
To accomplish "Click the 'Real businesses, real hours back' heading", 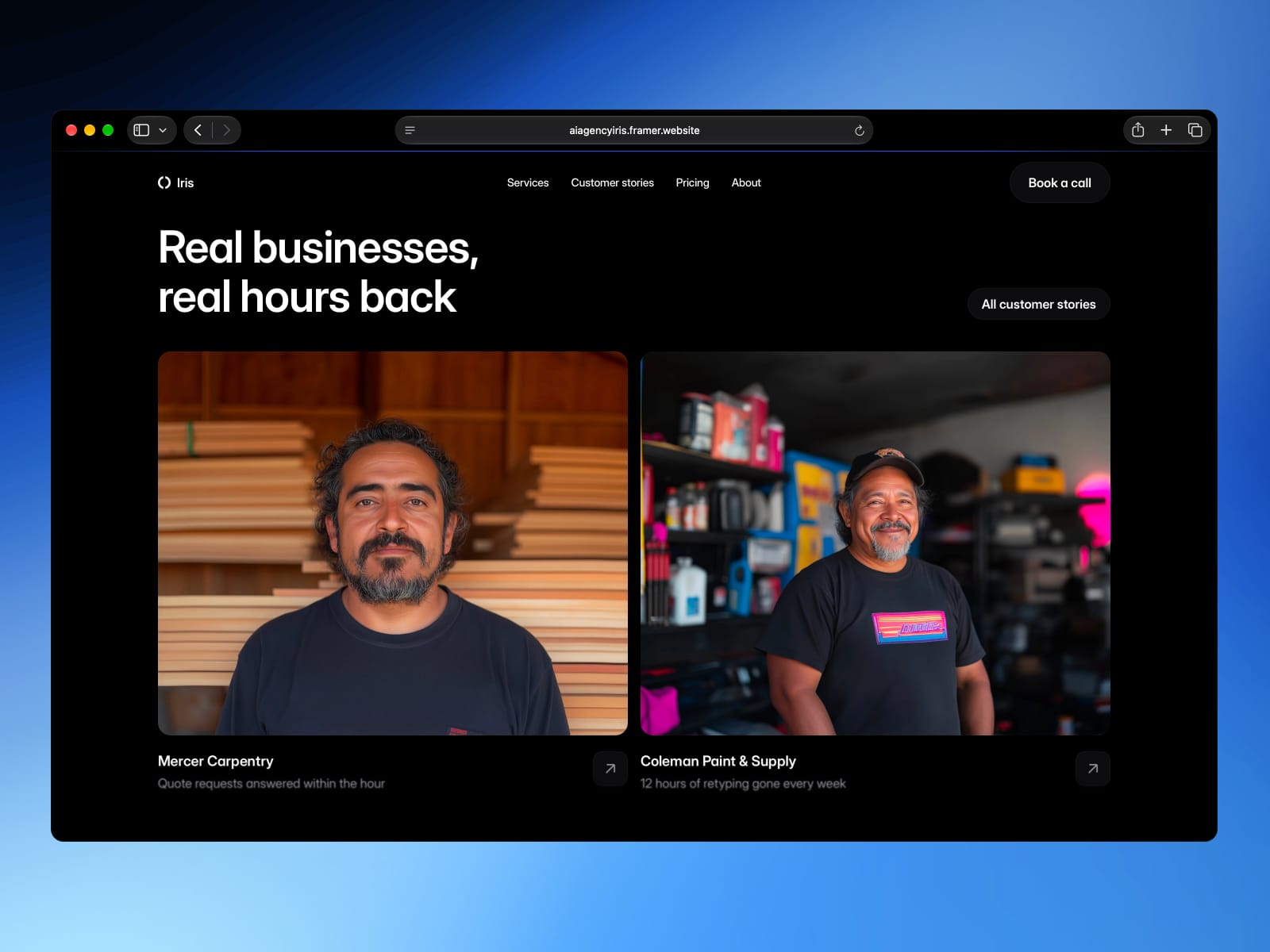I will 317,272.
